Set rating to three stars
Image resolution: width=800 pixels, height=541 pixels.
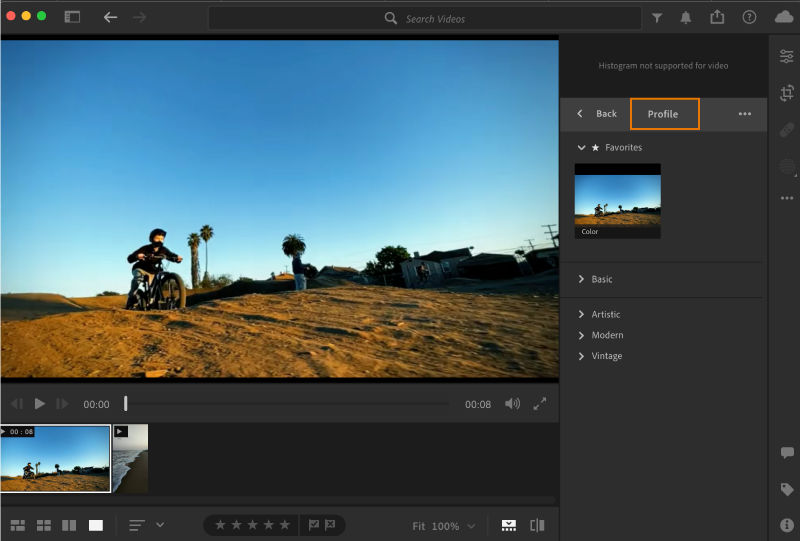click(x=253, y=525)
